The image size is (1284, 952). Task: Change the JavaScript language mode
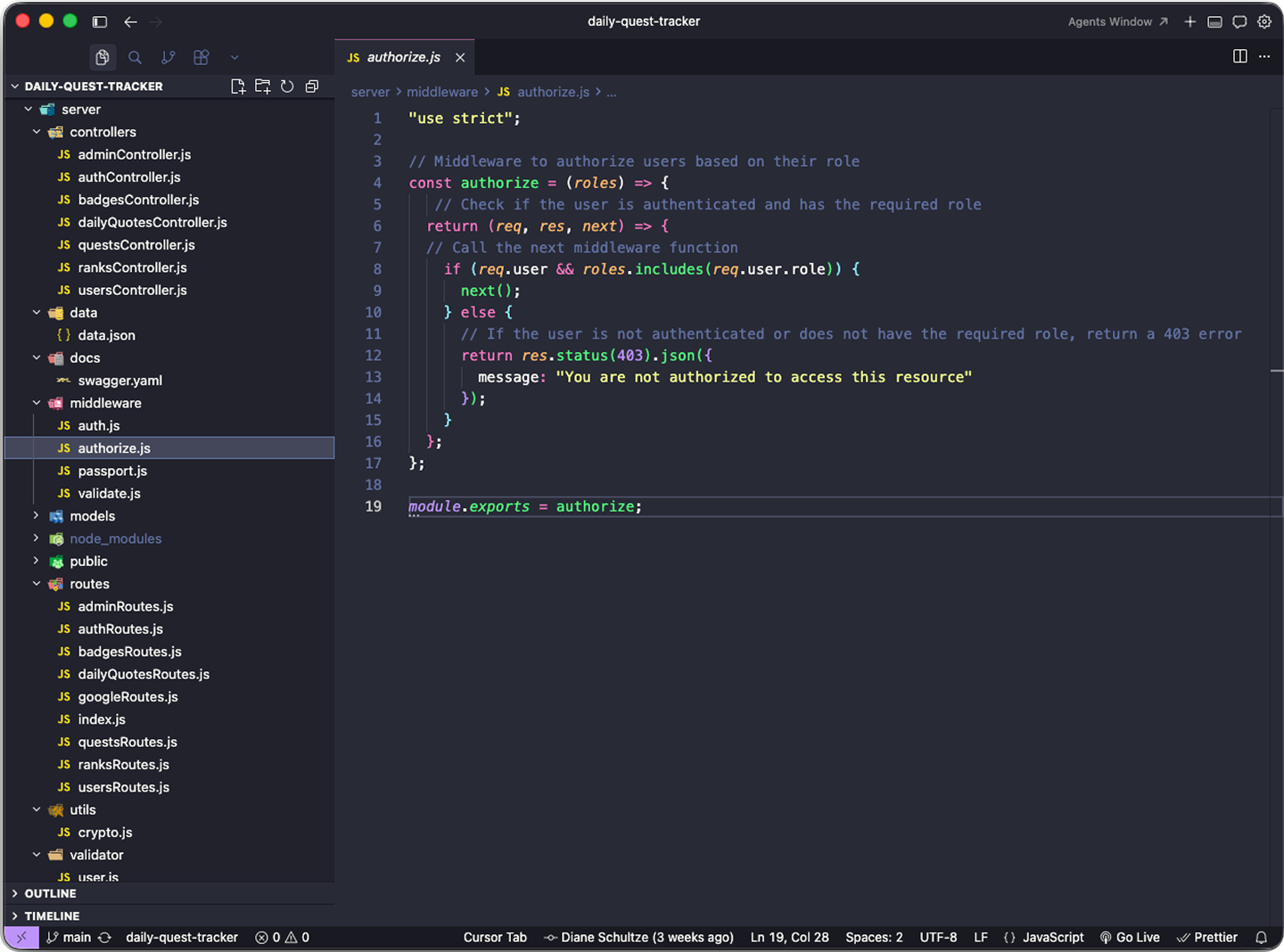(x=1052, y=937)
